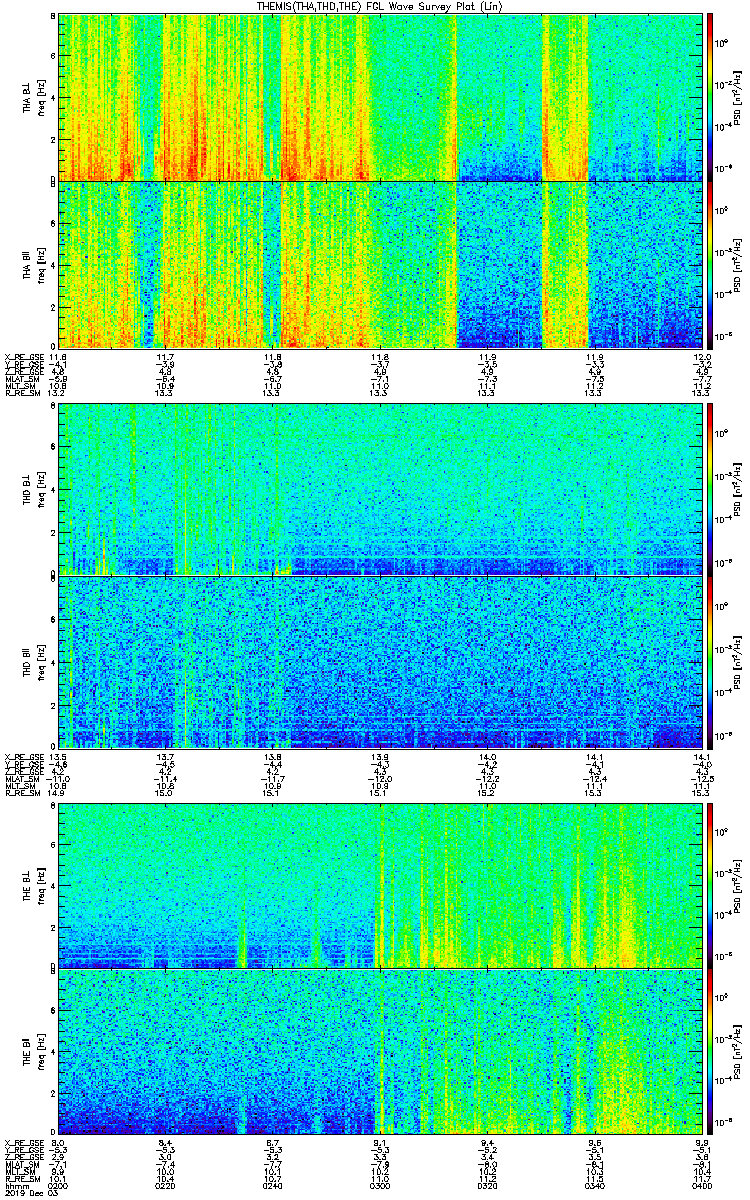Click the X_RE_GSE row label under THD panels
Screen dimensions: 750x1200
[26, 756]
